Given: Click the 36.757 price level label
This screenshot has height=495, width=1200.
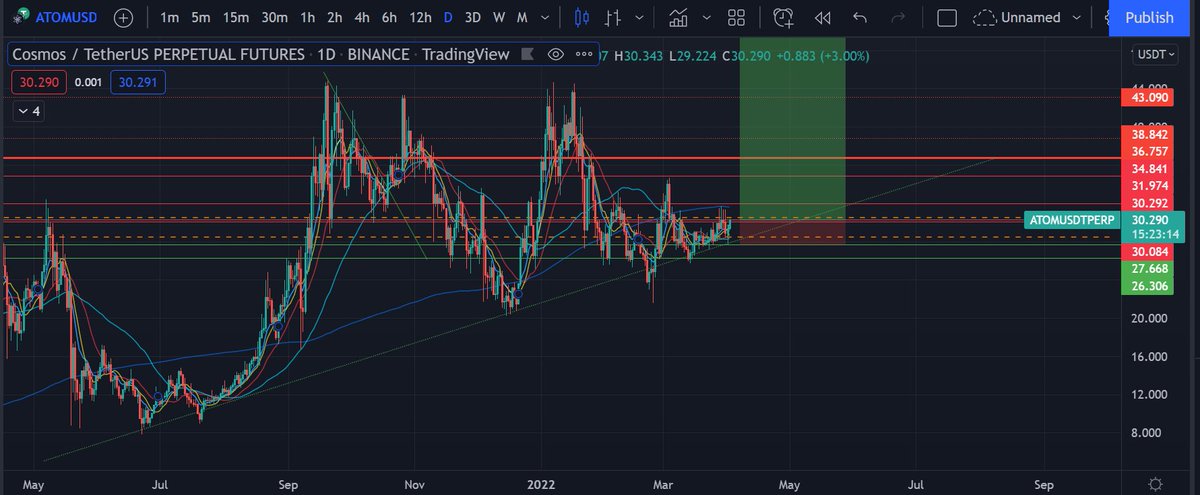Looking at the screenshot, I should pos(1150,151).
